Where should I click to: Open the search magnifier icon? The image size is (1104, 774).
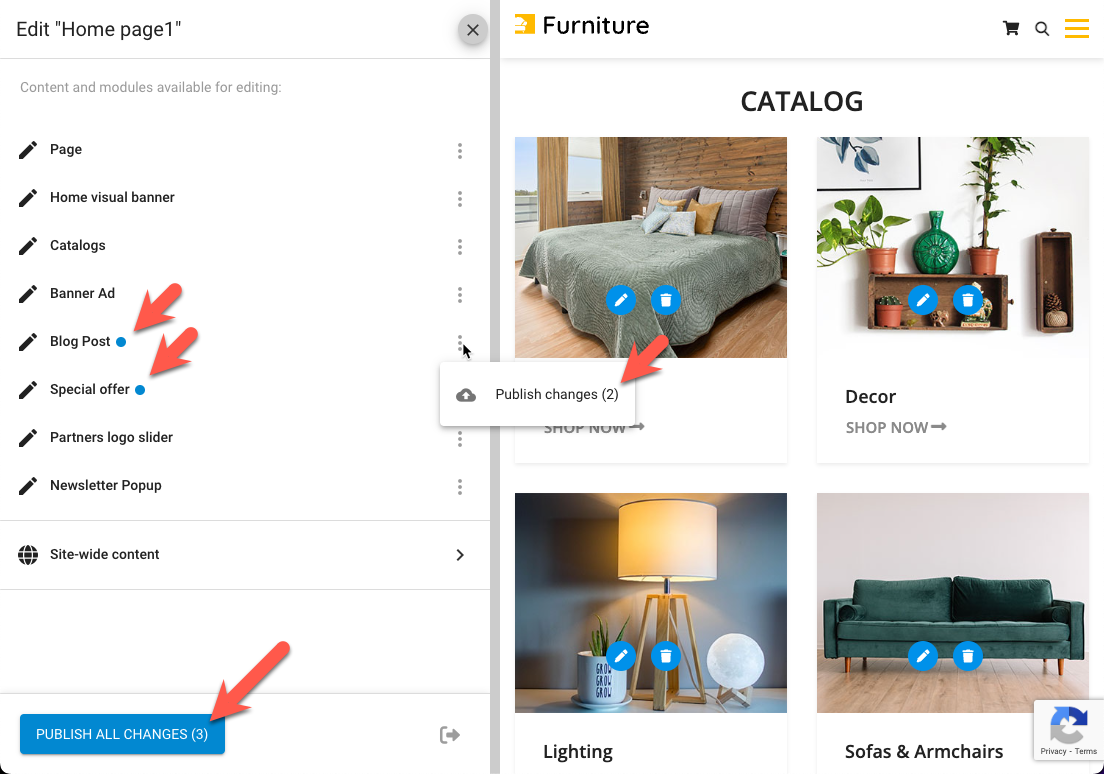(x=1042, y=29)
